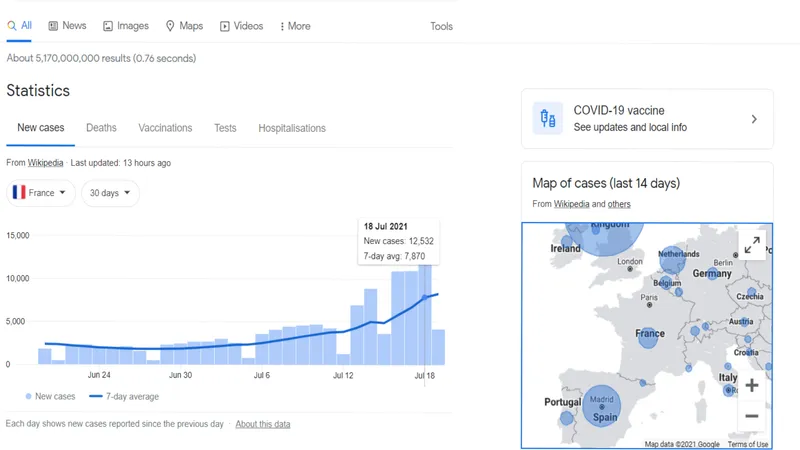Go to the News search tab
The height and width of the screenshot is (450, 800).
point(67,26)
